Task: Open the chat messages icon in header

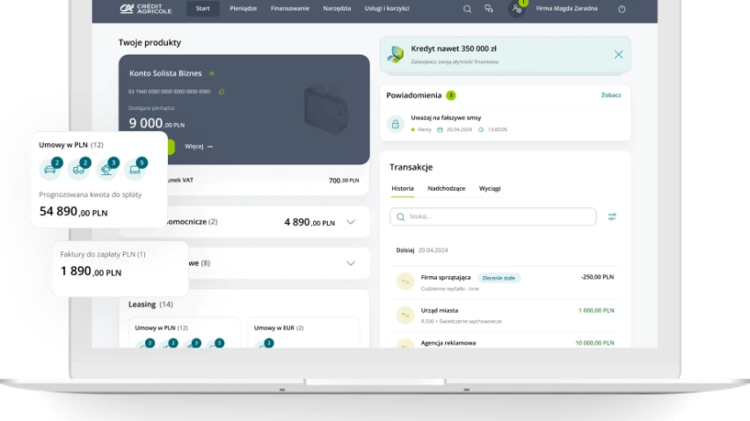Action: pyautogui.click(x=488, y=9)
